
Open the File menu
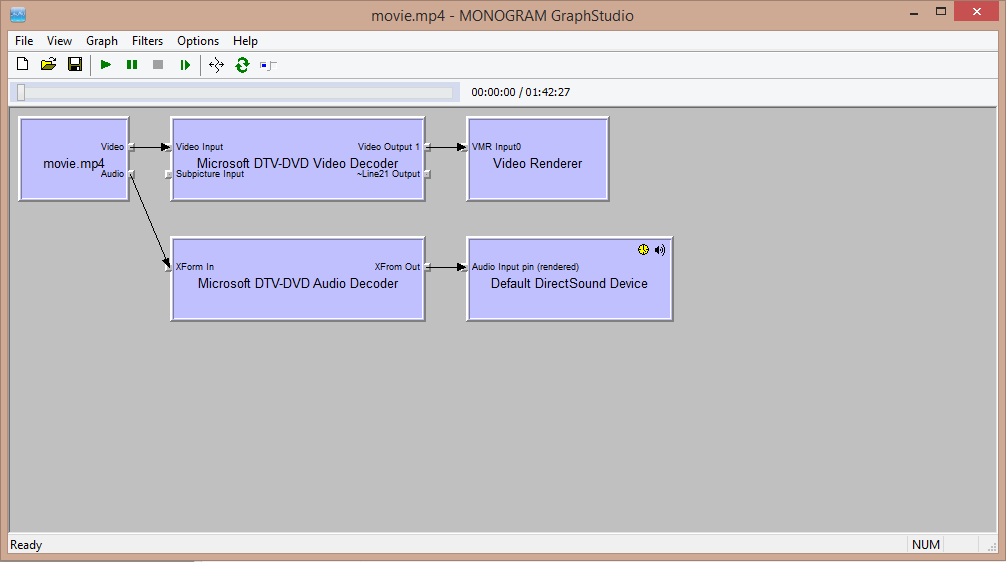pos(24,40)
